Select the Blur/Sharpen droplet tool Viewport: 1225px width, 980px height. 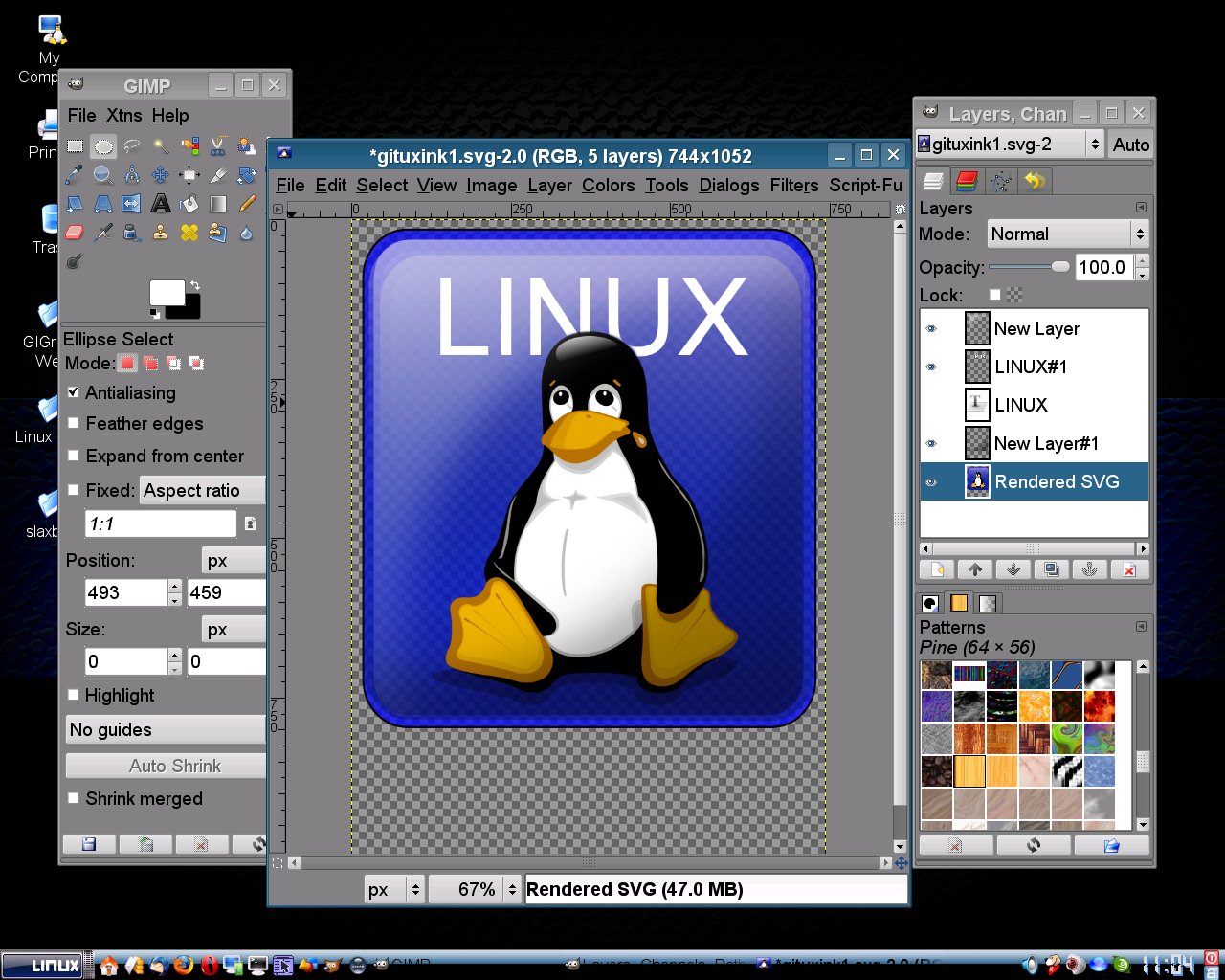pyautogui.click(x=246, y=233)
